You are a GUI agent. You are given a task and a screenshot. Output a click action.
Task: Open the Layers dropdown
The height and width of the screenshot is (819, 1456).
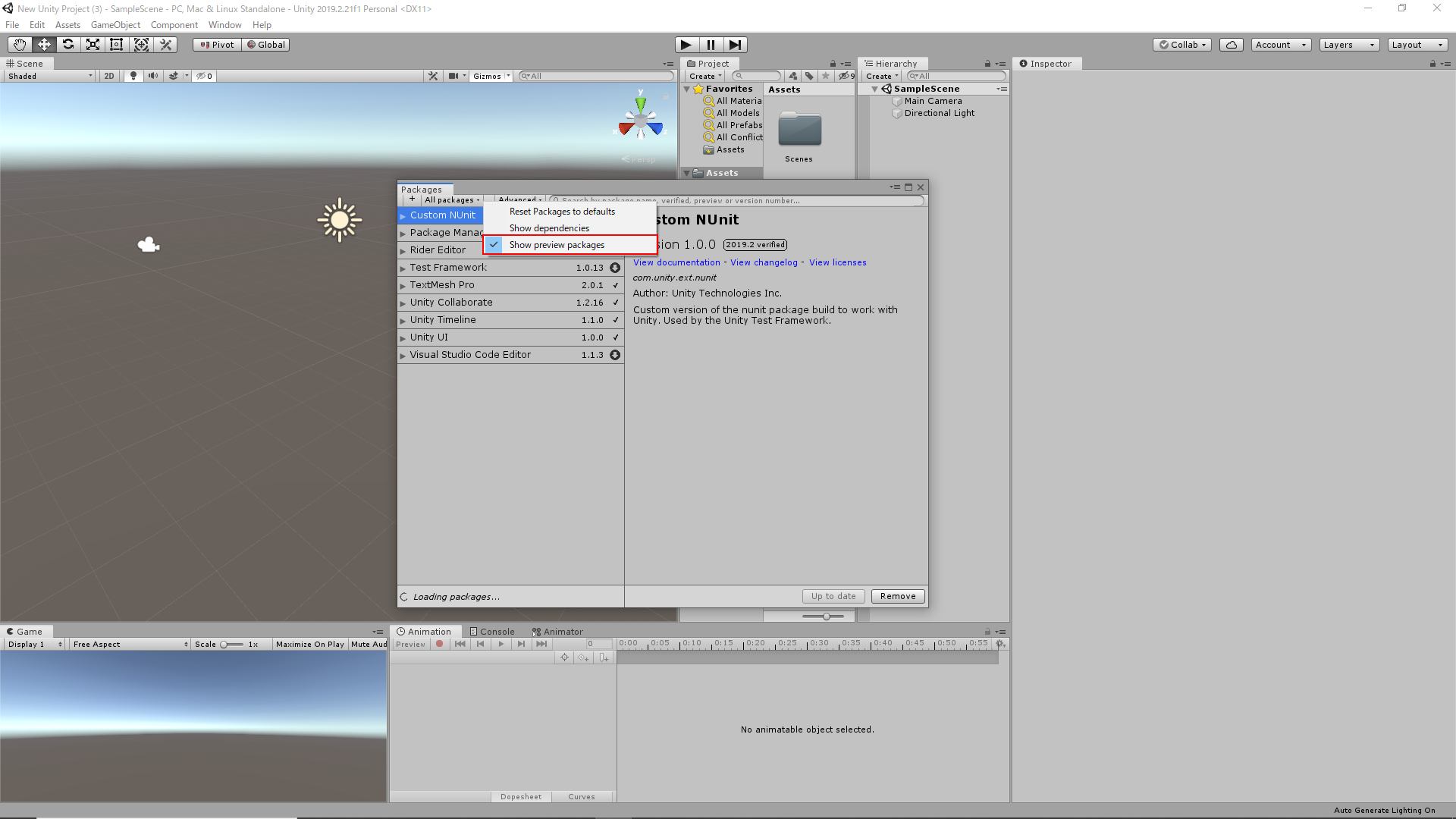point(1349,45)
